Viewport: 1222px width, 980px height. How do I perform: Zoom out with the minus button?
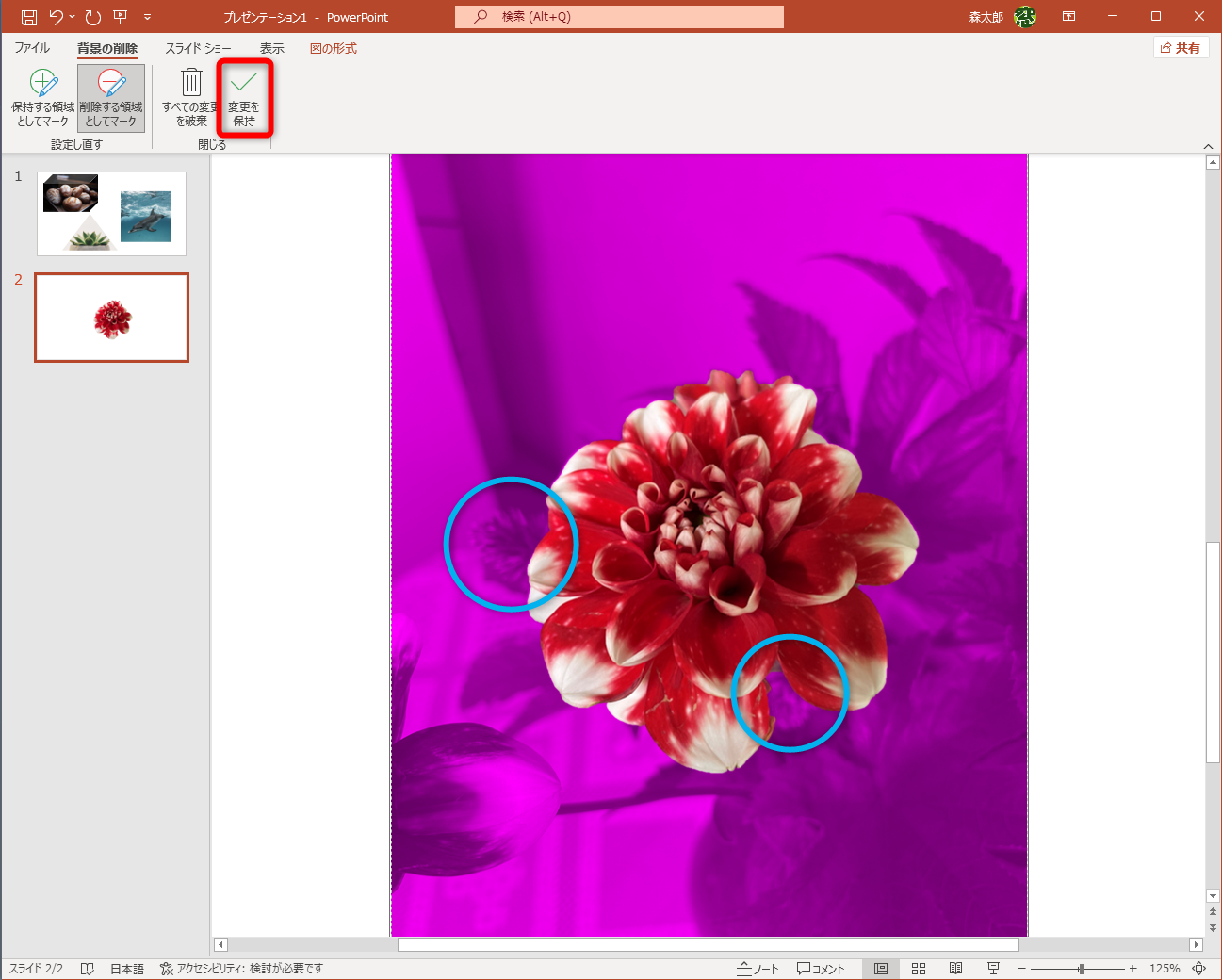point(1022,969)
